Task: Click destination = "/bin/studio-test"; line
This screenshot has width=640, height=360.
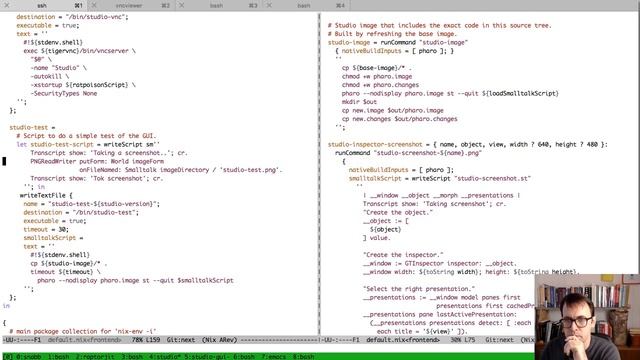Action: click(x=81, y=212)
